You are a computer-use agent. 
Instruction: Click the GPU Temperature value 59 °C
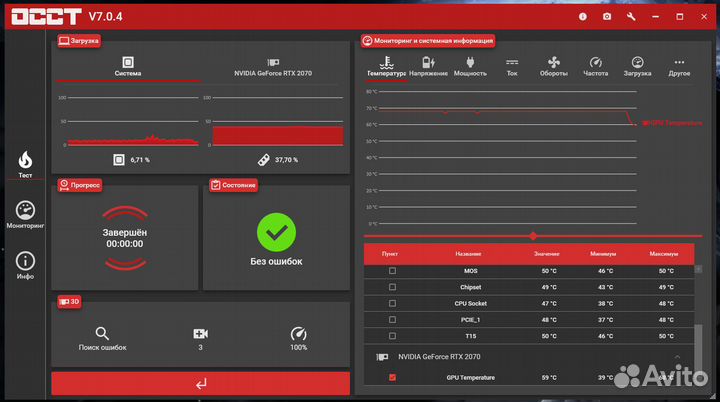point(549,378)
